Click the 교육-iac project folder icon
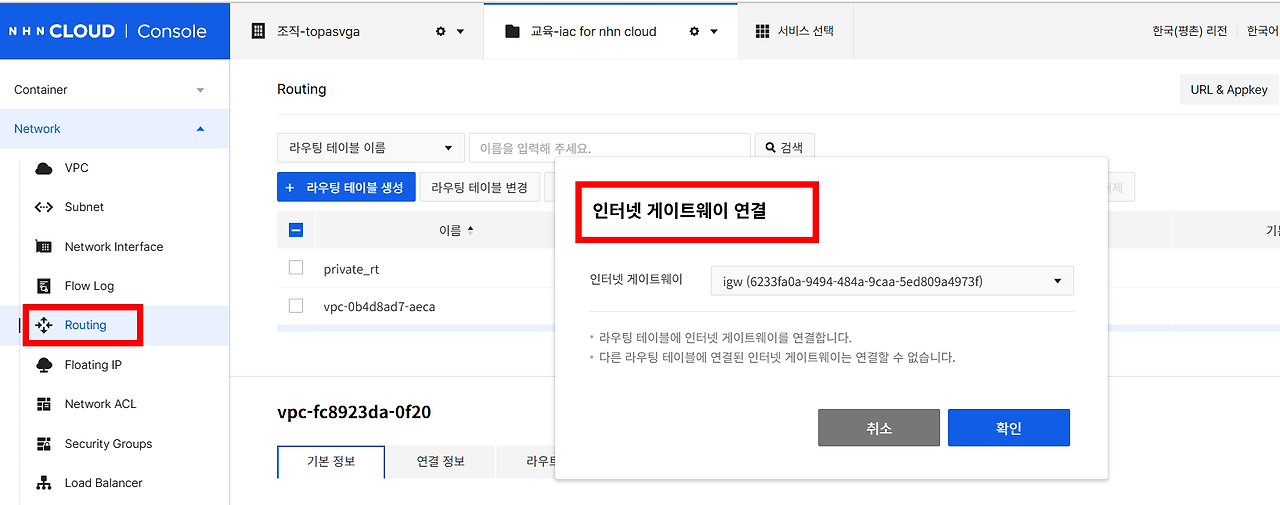Viewport: 1280px width, 505px height. point(513,31)
